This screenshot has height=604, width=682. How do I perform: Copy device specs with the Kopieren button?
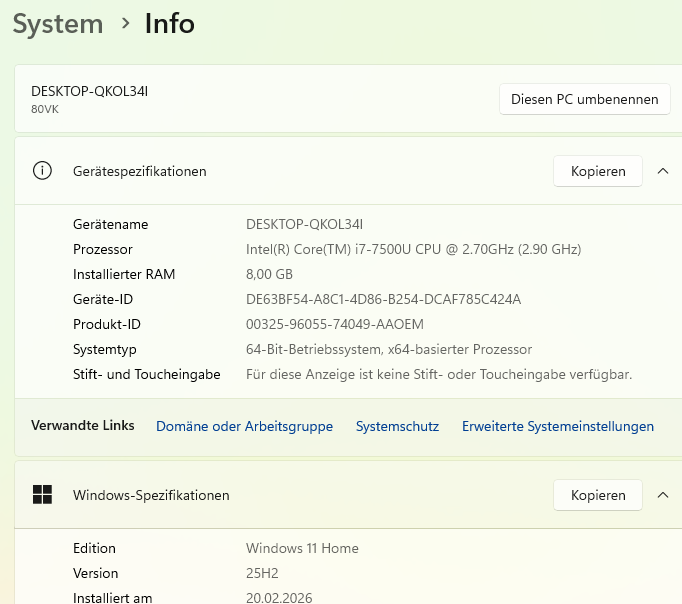point(598,171)
